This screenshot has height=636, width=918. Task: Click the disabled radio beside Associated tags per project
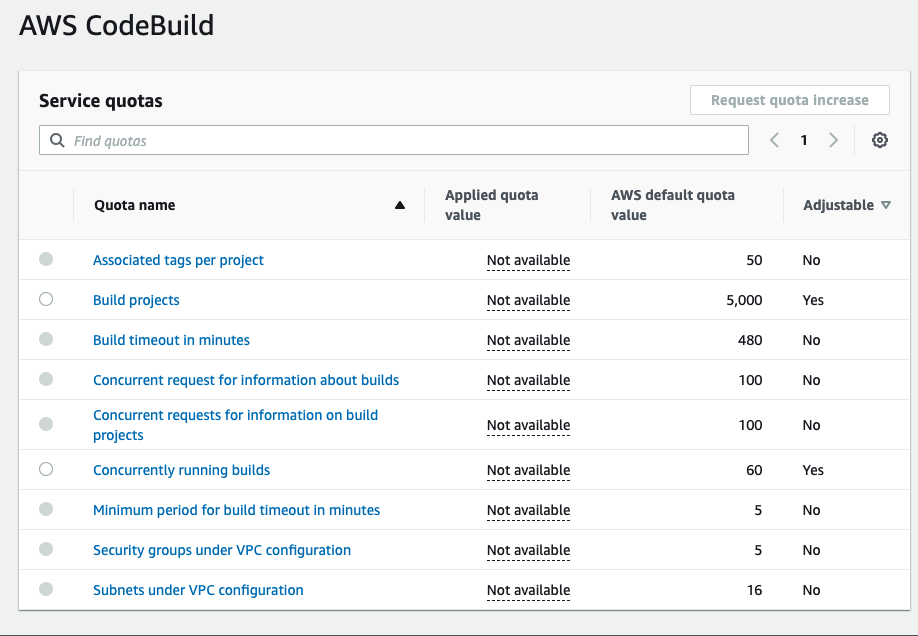pyautogui.click(x=46, y=259)
